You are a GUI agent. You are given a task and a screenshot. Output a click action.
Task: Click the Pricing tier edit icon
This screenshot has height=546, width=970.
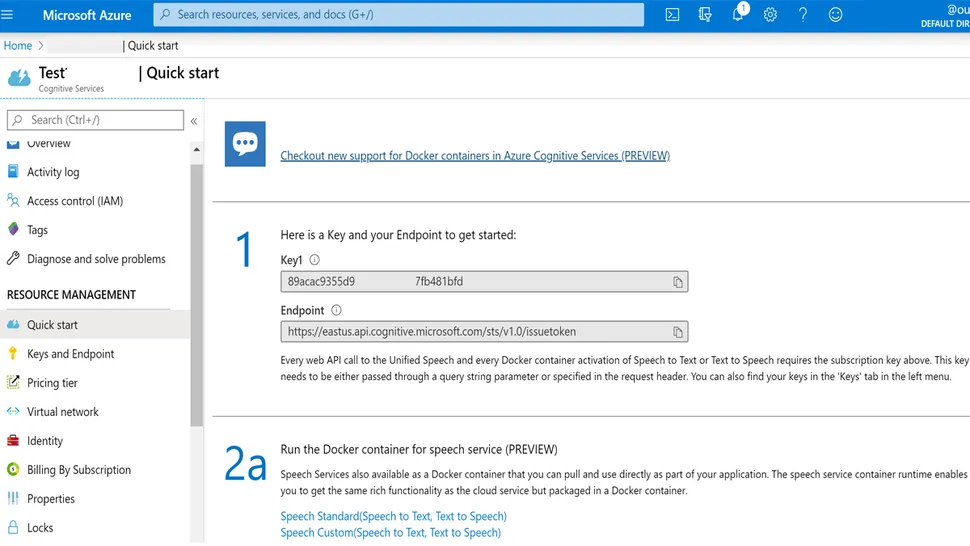(x=13, y=382)
